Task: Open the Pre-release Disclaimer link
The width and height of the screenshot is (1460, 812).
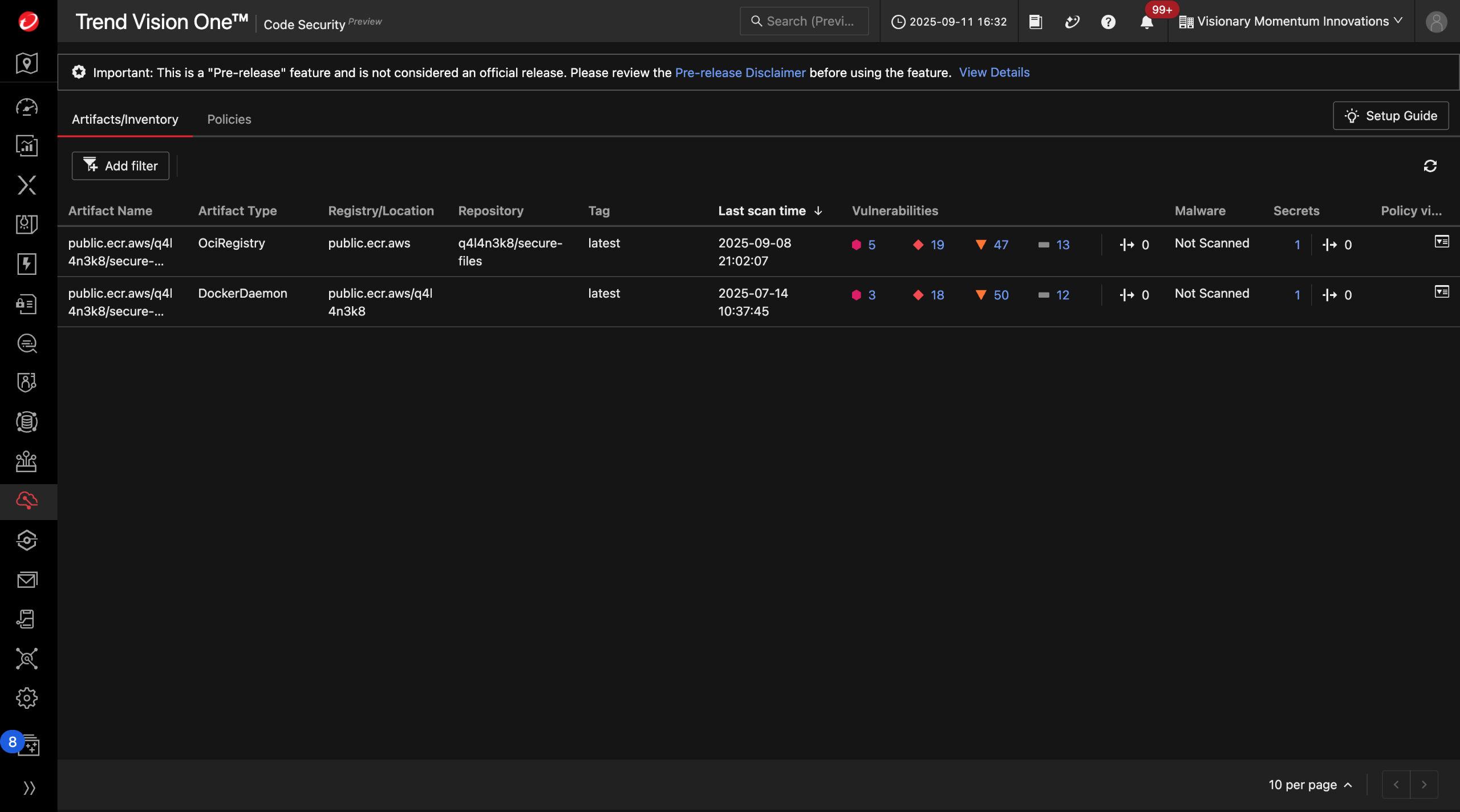Action: [740, 72]
